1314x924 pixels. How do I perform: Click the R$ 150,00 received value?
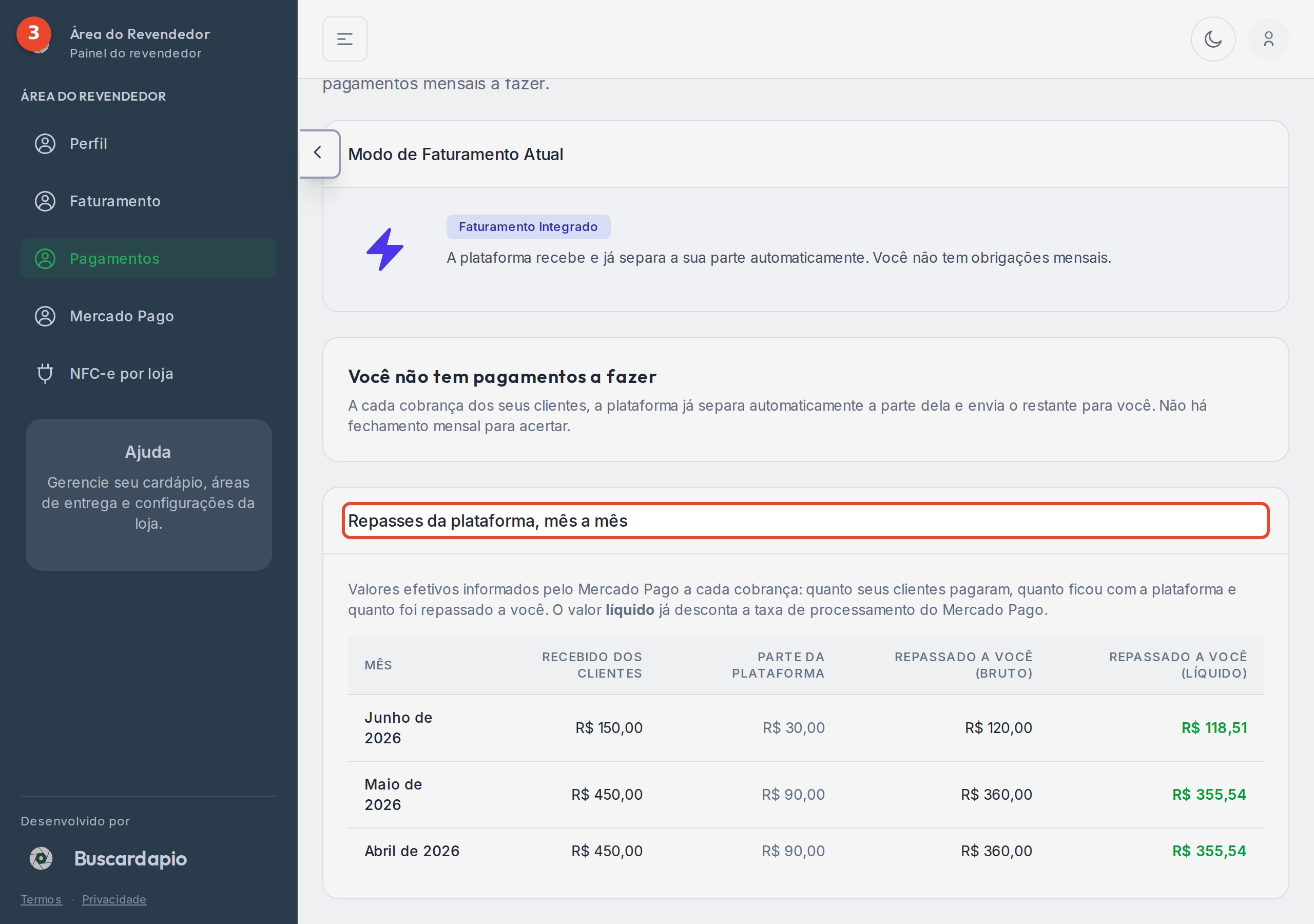tap(609, 727)
